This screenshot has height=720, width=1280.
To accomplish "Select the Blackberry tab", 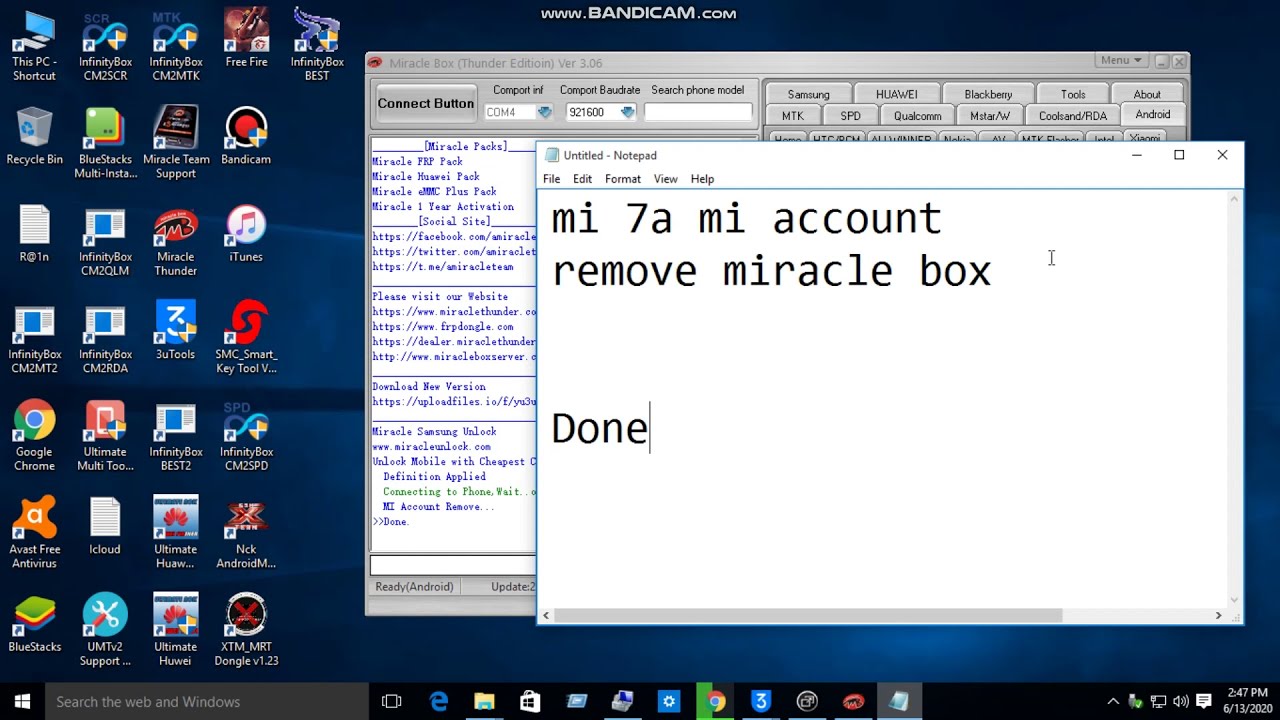I will coord(988,95).
